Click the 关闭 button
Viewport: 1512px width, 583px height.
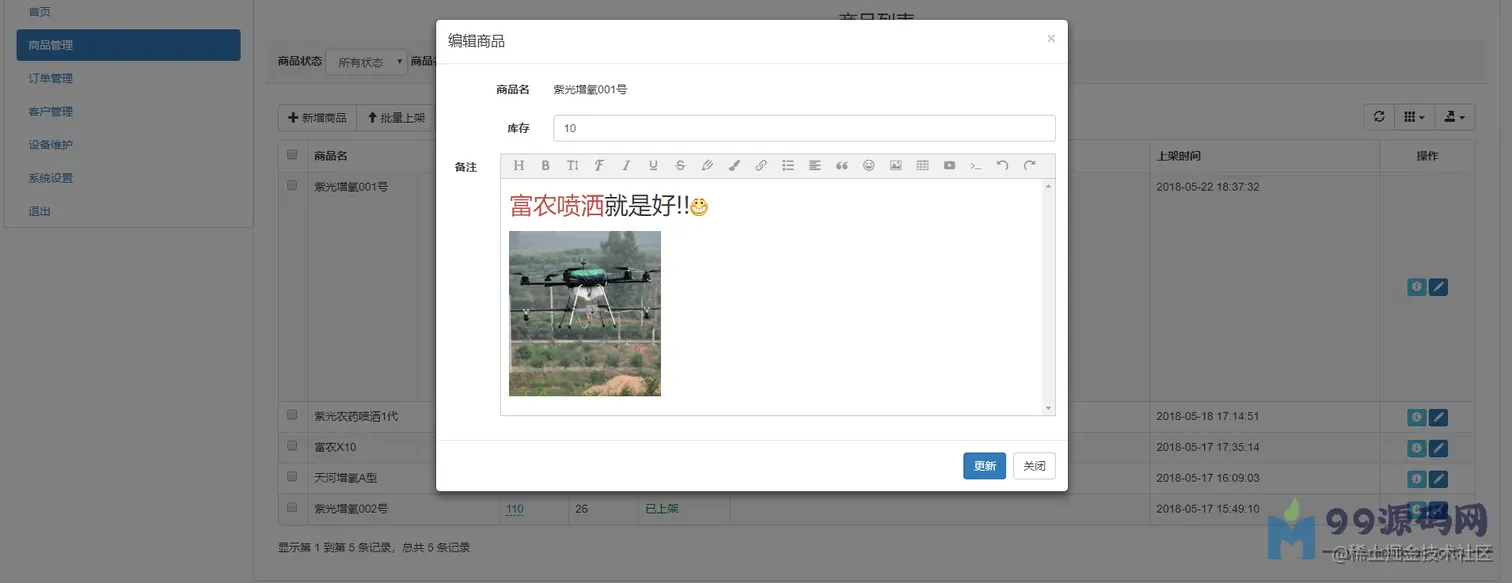click(x=1034, y=466)
